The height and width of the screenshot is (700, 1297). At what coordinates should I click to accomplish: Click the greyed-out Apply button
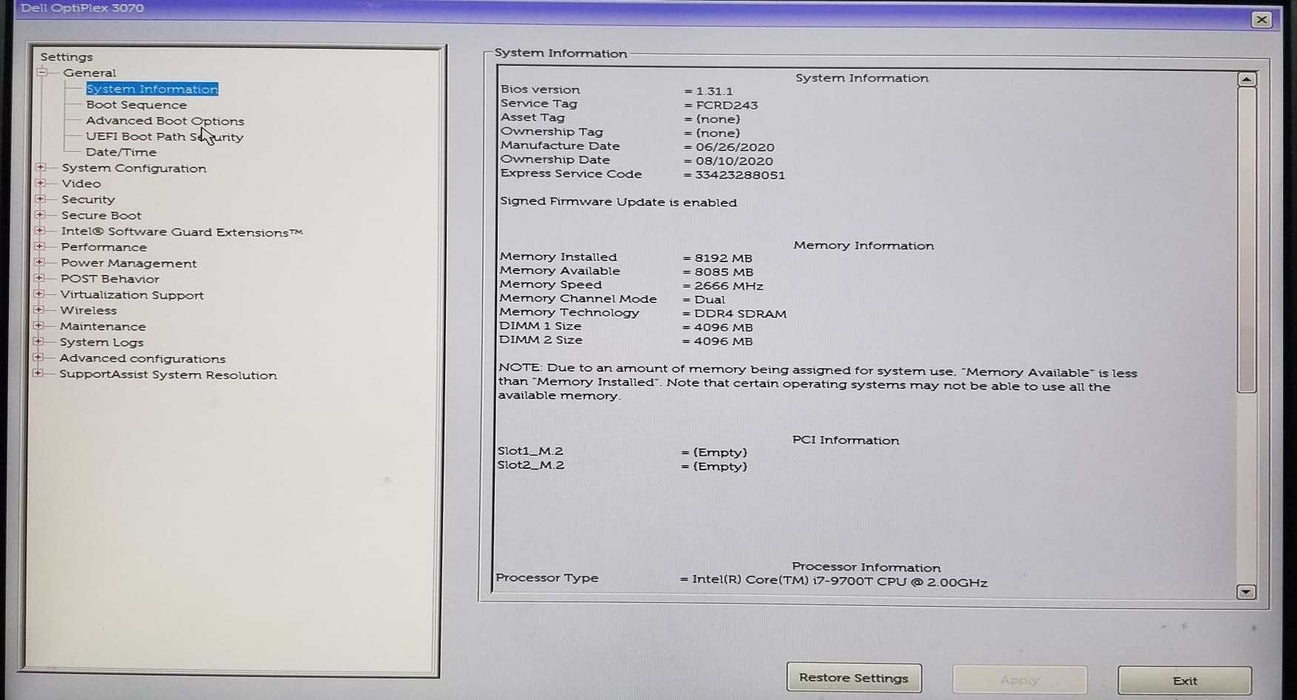(1019, 680)
